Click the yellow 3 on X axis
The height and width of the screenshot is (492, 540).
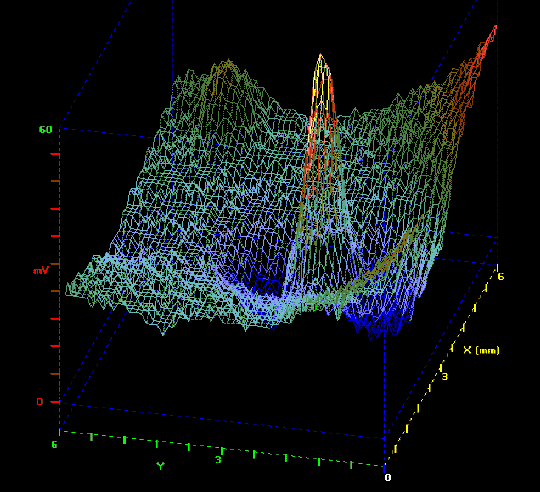tap(445, 377)
